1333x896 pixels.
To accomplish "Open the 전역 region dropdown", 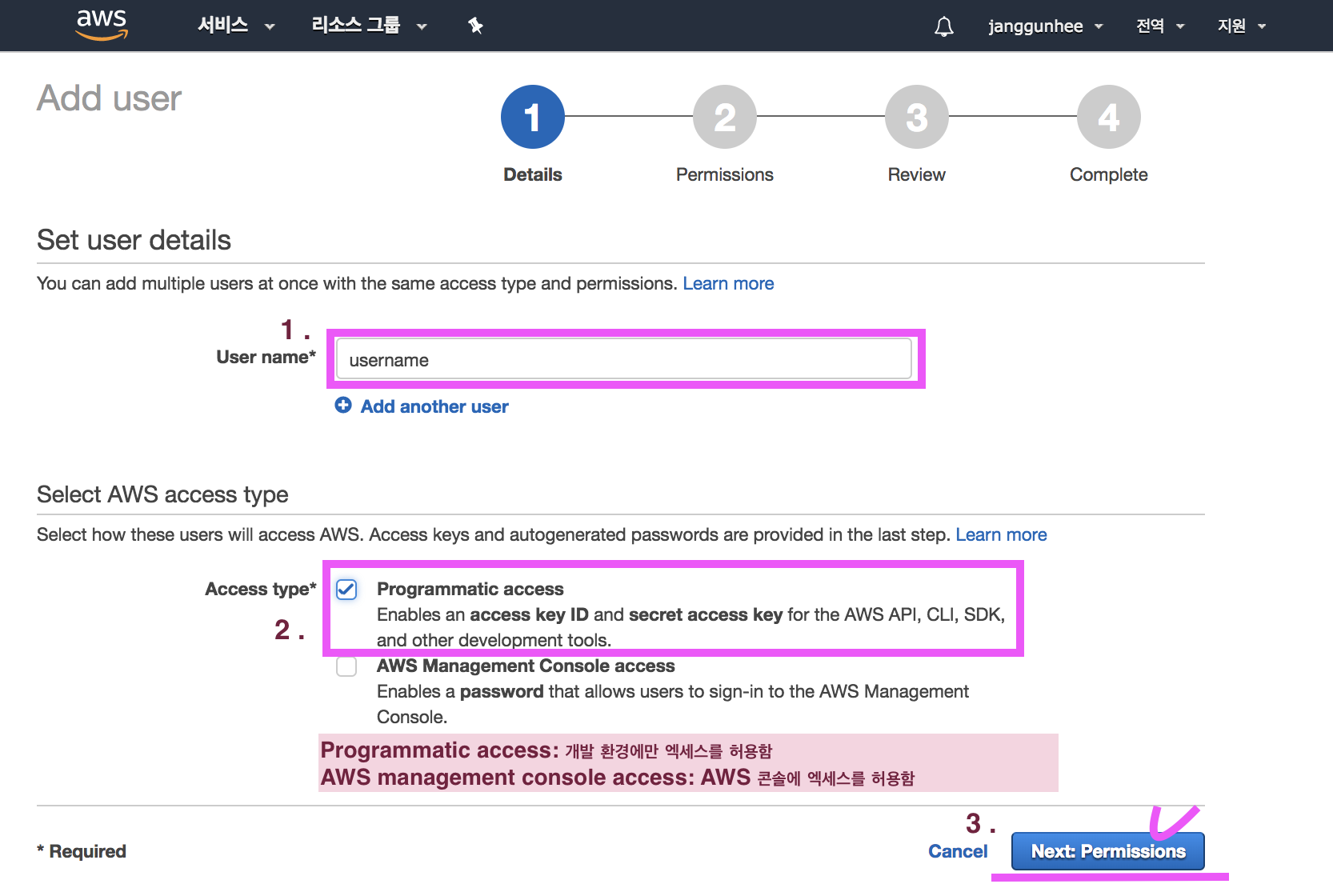I will (1160, 26).
